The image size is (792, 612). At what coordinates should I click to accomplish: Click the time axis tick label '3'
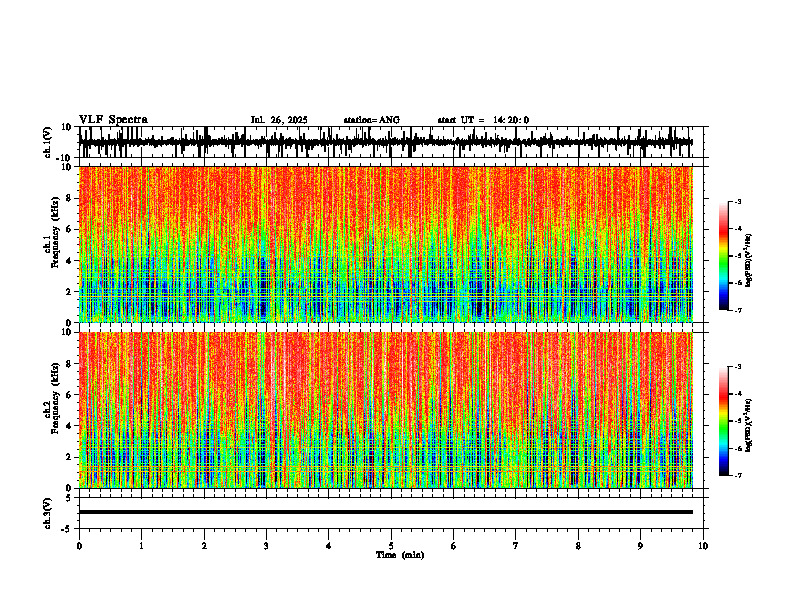(x=266, y=546)
